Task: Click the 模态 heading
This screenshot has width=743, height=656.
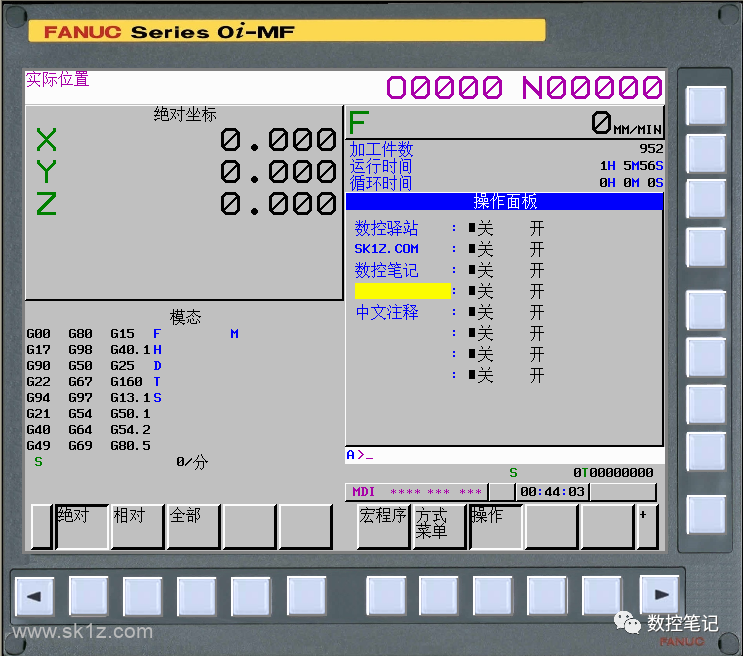Action: click(x=185, y=317)
